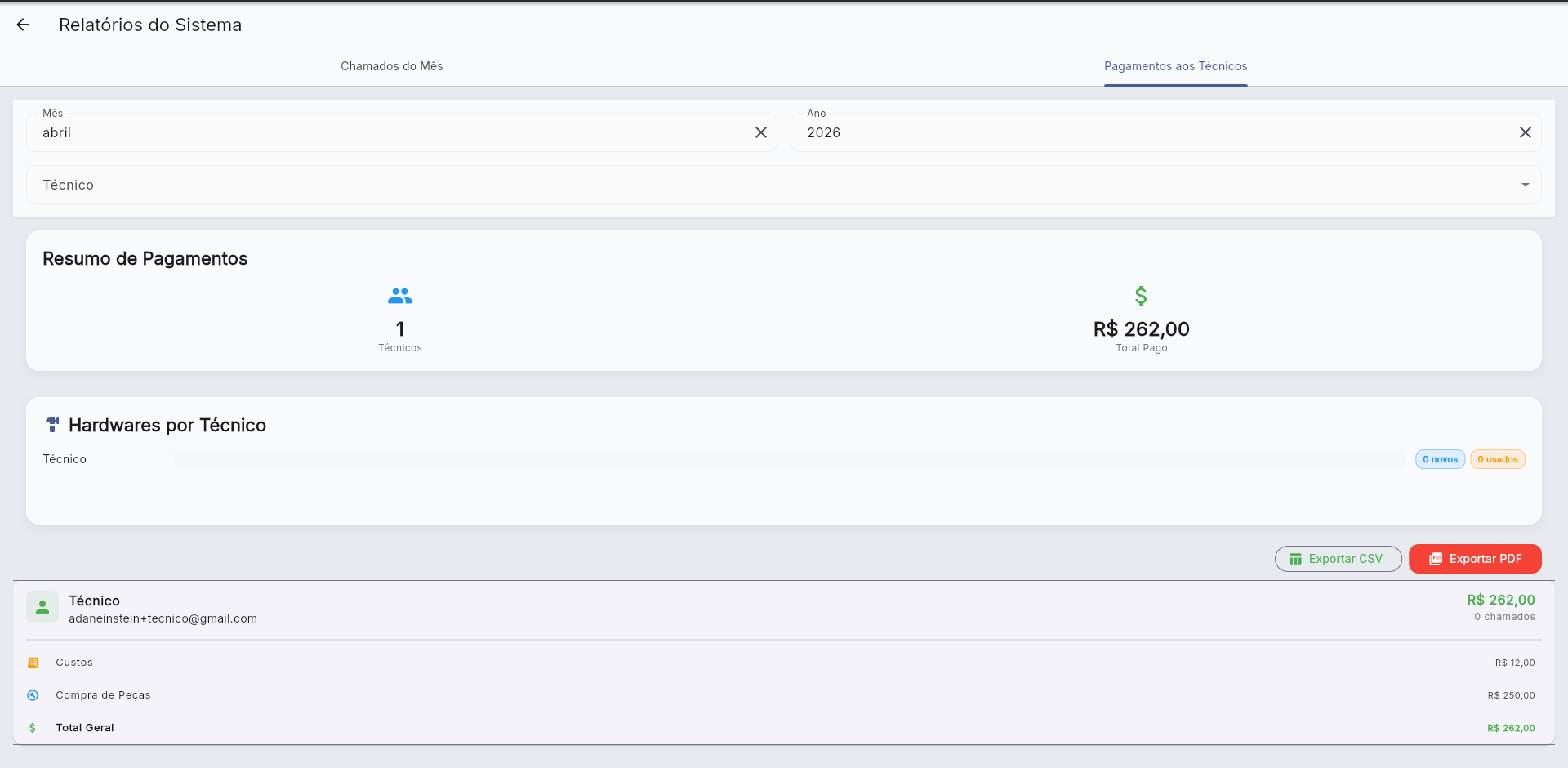Click the technician email adaneinstein+tecnico@gmail.com
Viewport: 1568px width, 768px height.
click(x=163, y=618)
